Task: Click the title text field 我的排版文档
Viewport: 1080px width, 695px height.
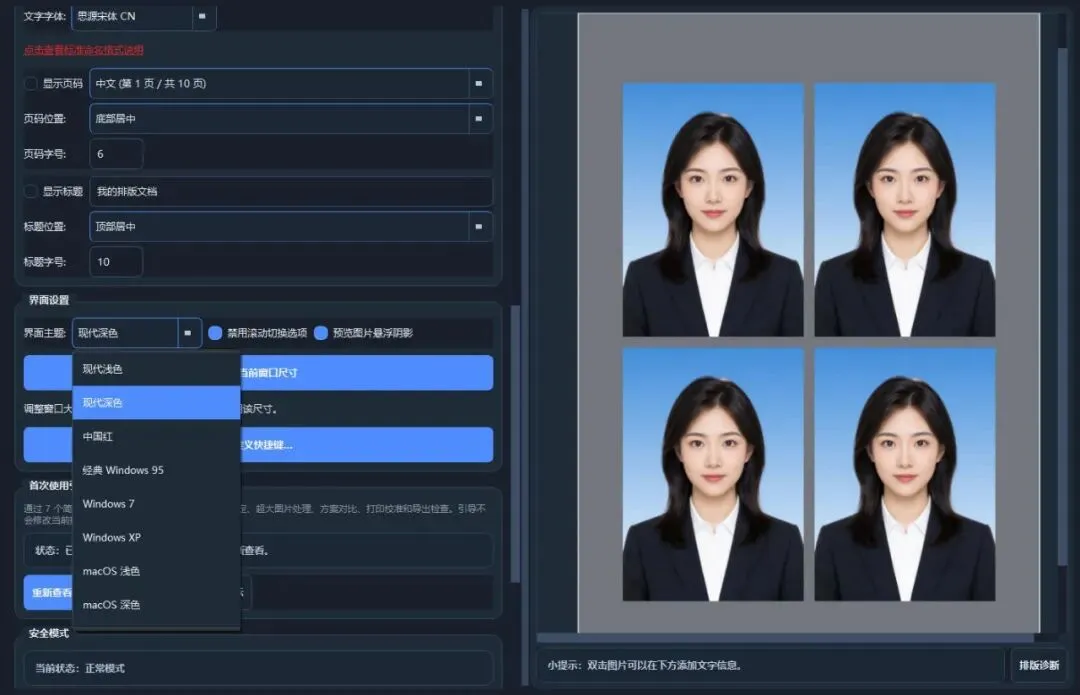Action: click(291, 191)
